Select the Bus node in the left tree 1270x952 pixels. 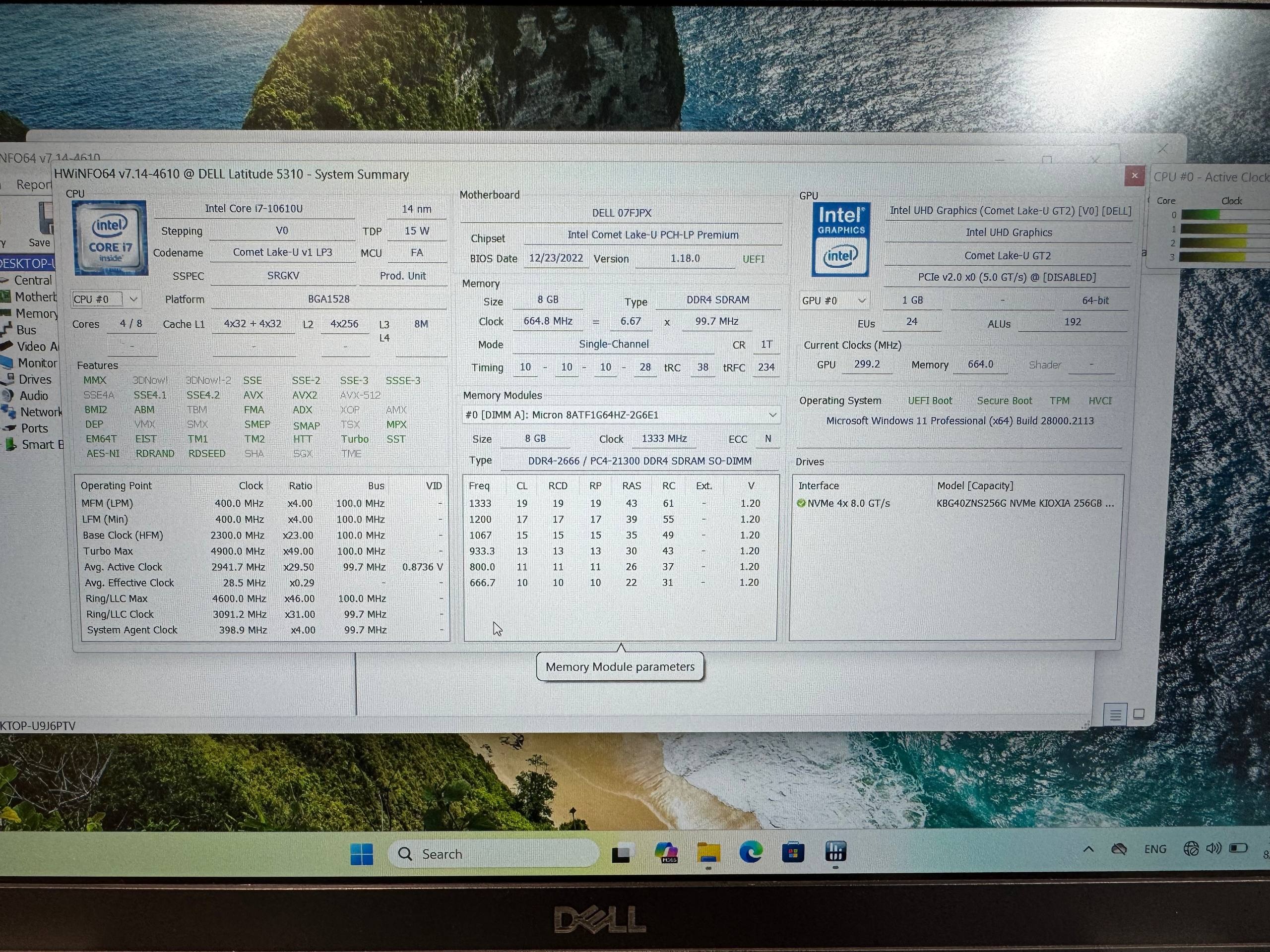coord(26,331)
